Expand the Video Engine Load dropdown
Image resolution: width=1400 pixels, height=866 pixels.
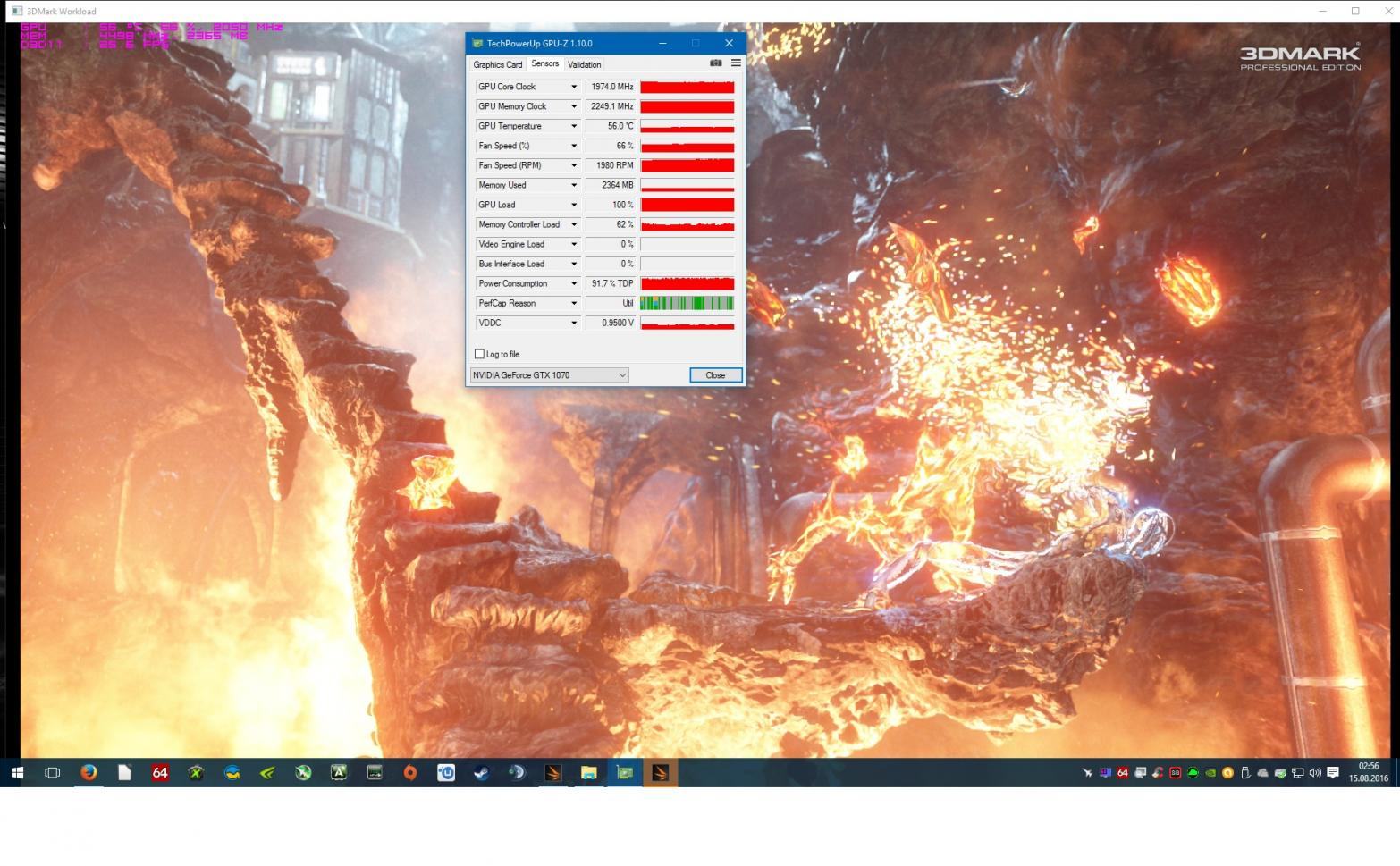(574, 244)
